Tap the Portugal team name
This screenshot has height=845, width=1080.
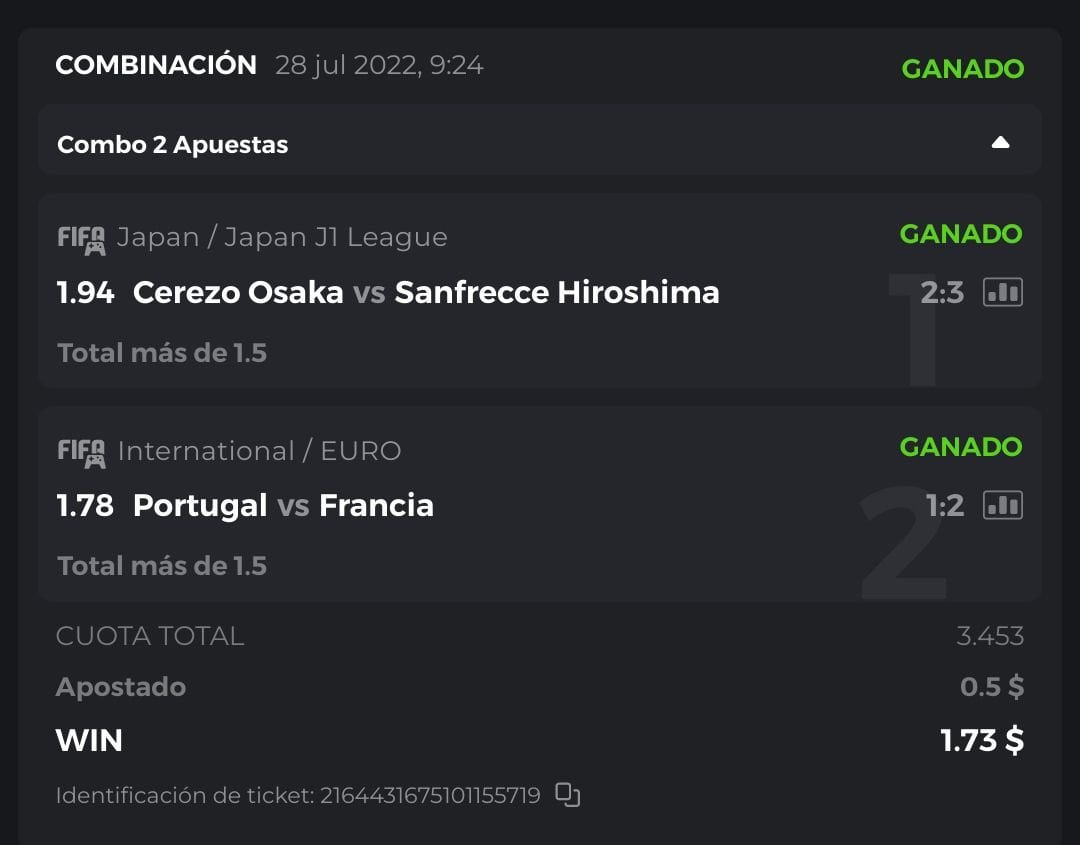tap(200, 505)
